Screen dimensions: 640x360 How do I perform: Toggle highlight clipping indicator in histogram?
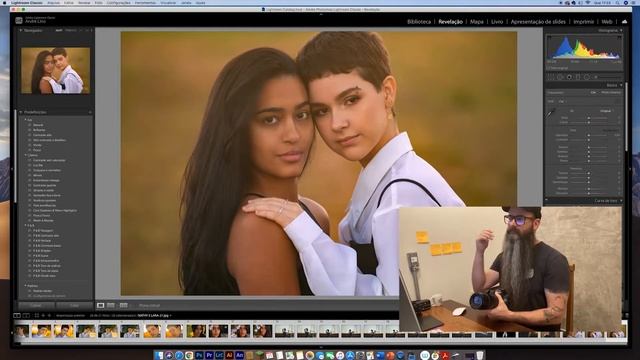coord(620,37)
